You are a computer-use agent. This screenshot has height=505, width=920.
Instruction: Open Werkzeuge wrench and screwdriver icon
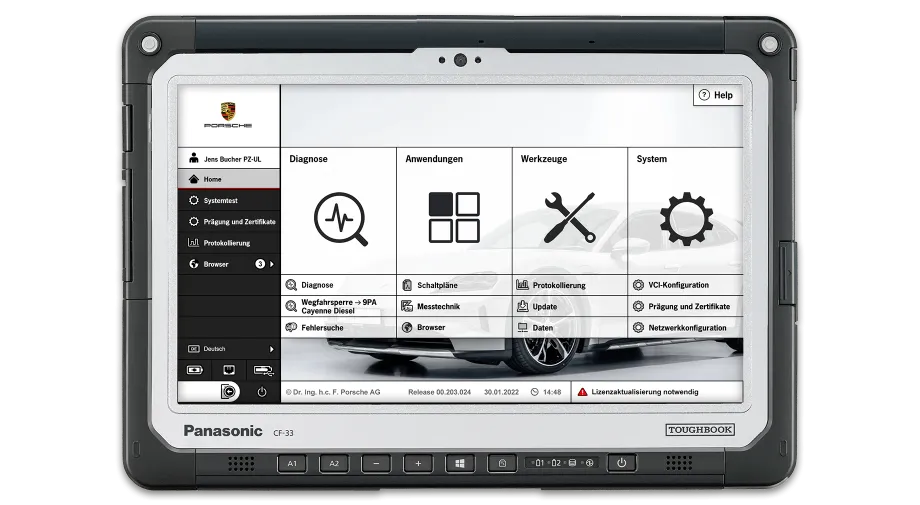coord(570,218)
